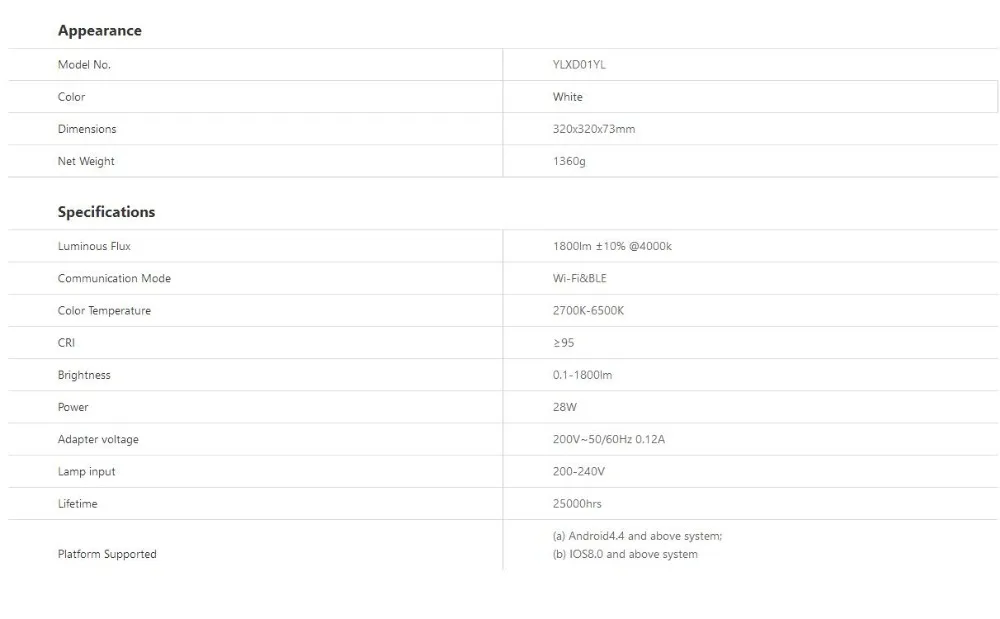Click the White color value cell
The height and width of the screenshot is (619, 1000).
click(751, 97)
